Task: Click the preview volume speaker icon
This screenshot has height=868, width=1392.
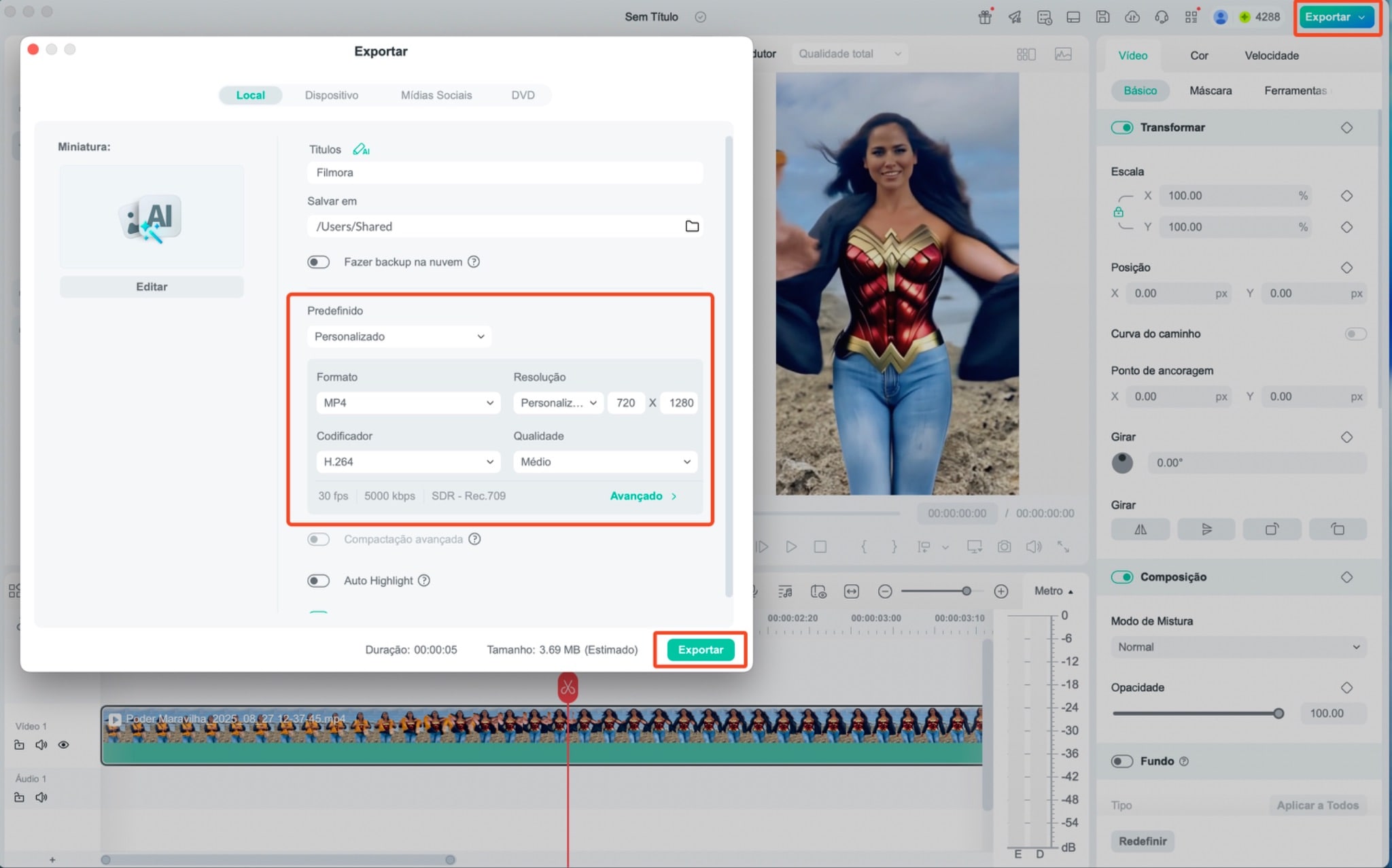Action: 1034,546
